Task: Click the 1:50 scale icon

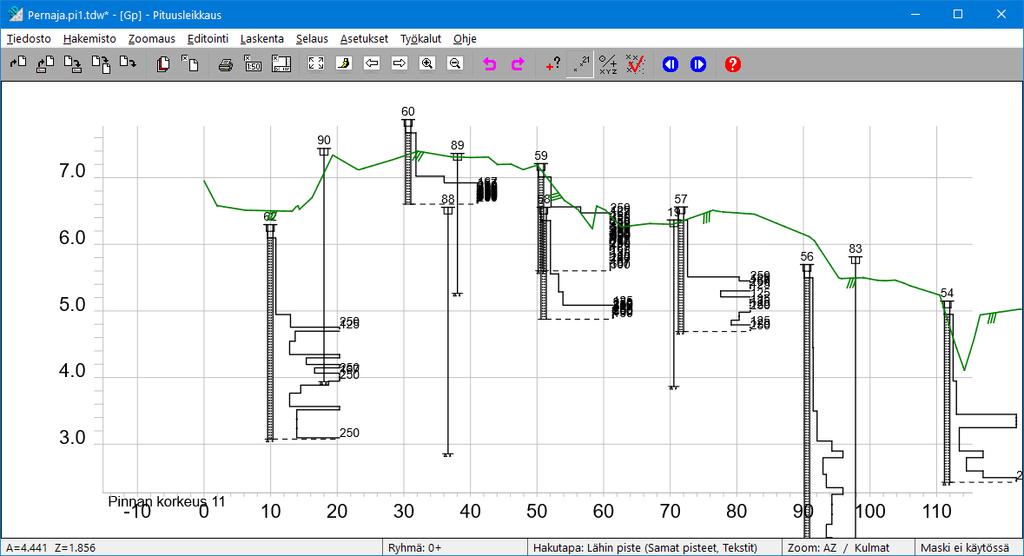Action: click(253, 64)
